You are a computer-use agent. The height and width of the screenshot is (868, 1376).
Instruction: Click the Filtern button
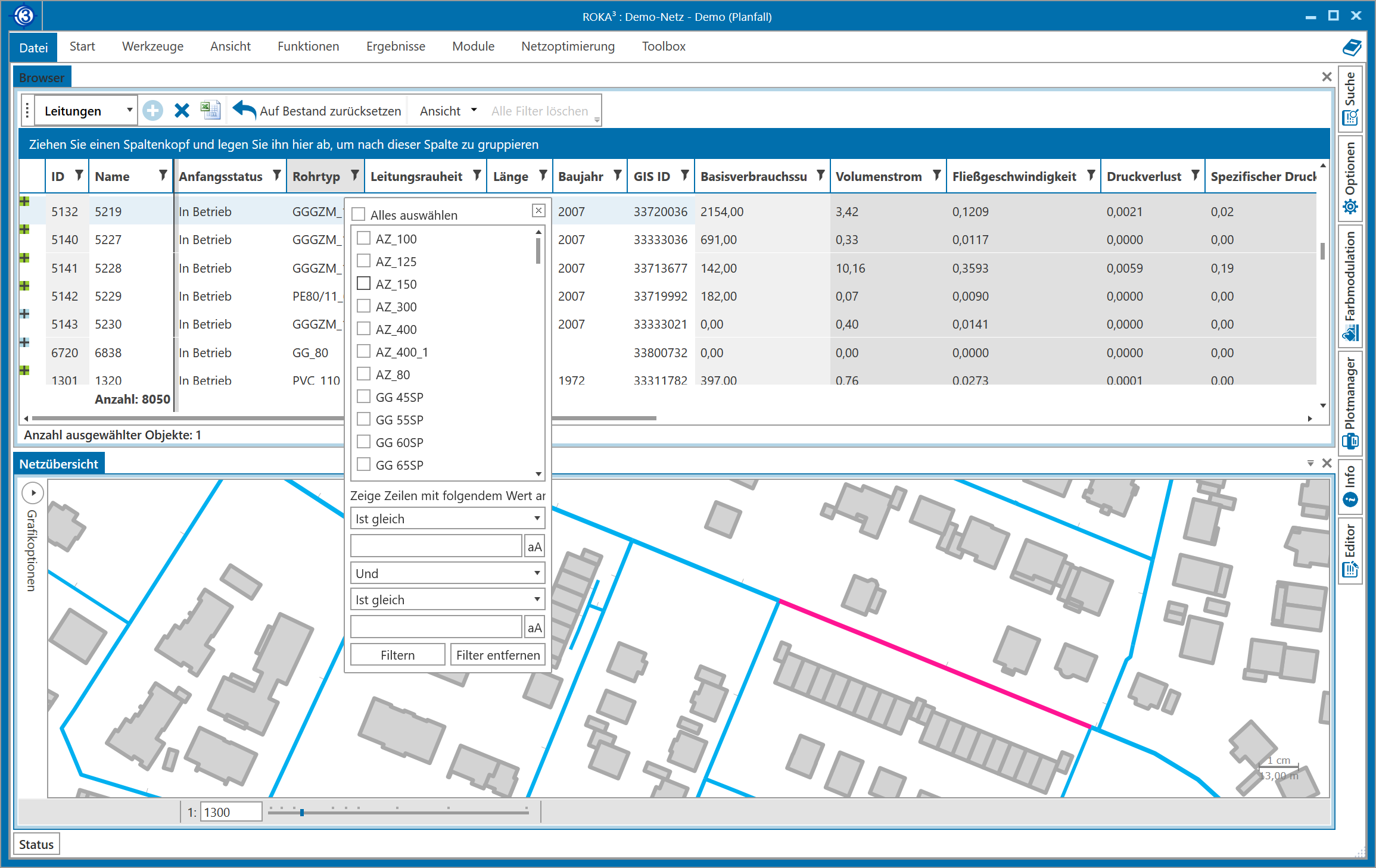(397, 655)
